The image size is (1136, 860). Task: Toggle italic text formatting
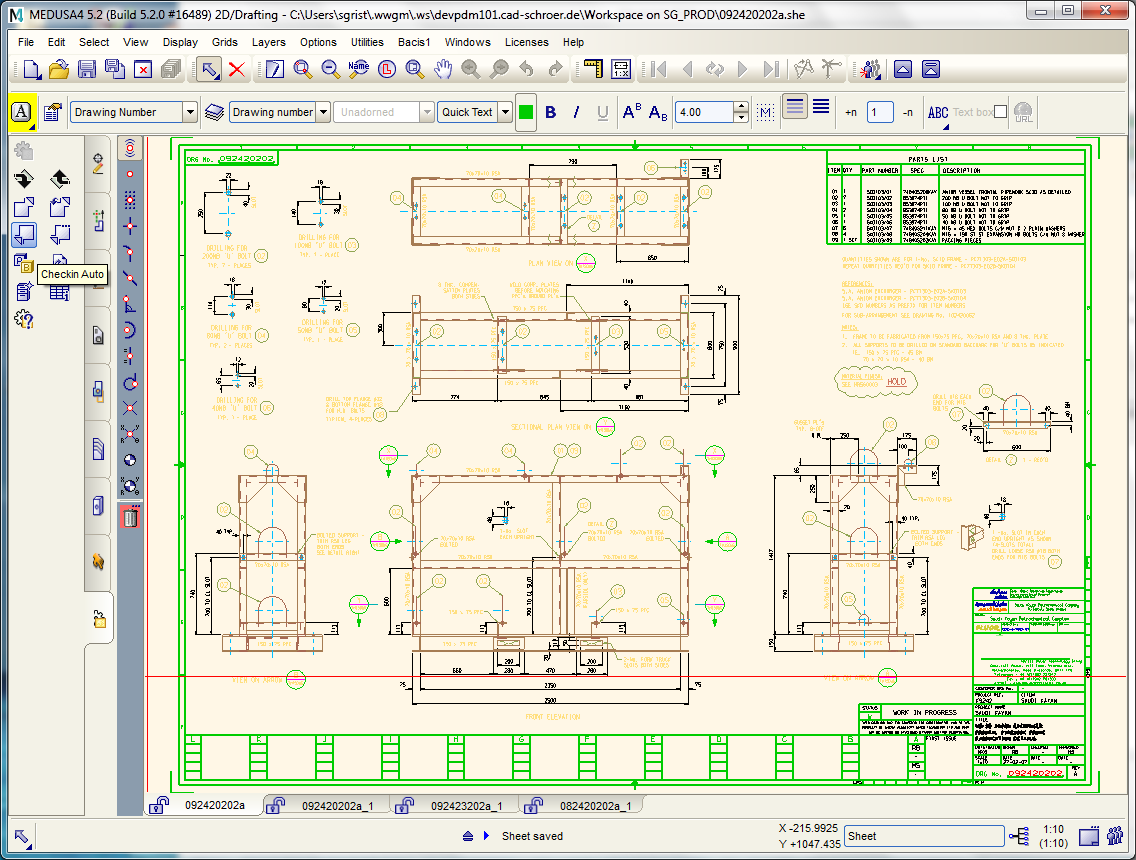tap(576, 112)
